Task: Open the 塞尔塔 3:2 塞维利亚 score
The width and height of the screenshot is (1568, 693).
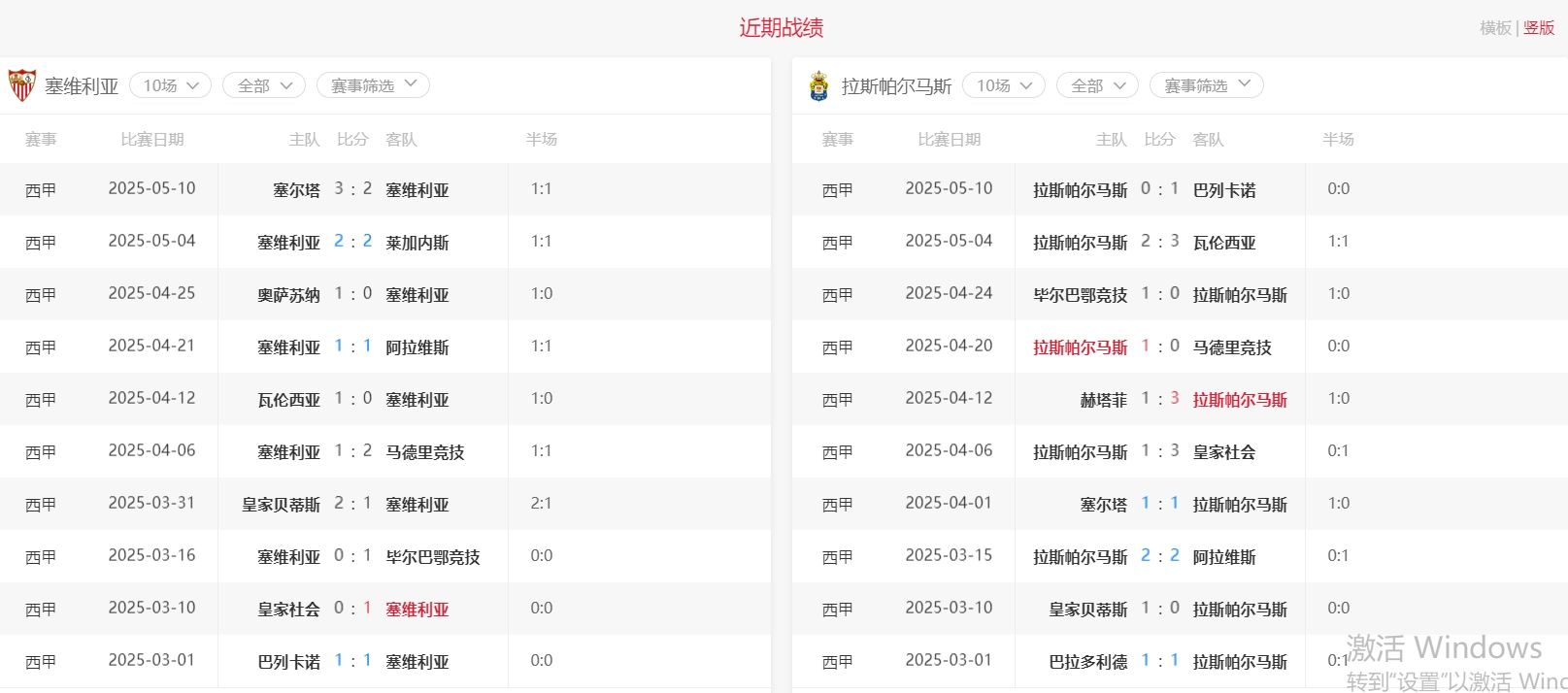Action: (x=352, y=189)
